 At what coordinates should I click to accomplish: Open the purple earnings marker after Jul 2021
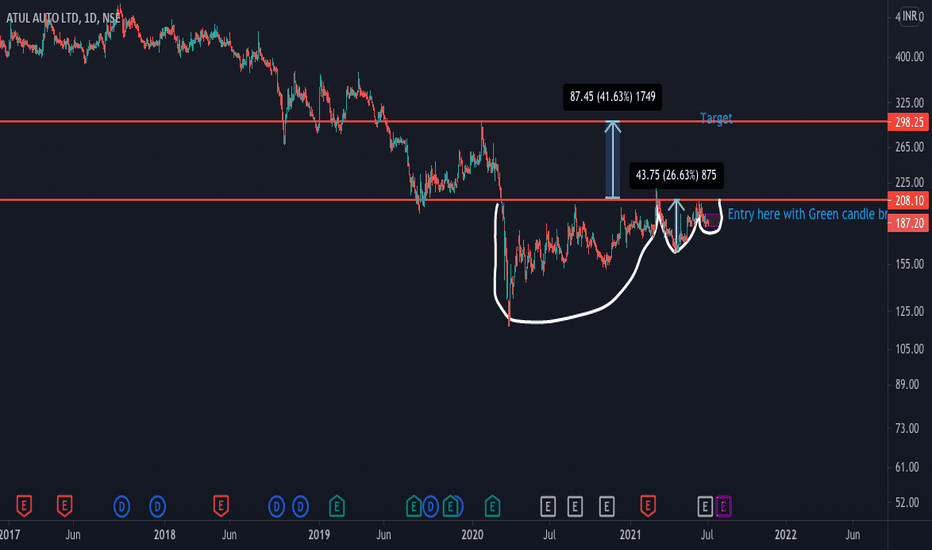723,507
